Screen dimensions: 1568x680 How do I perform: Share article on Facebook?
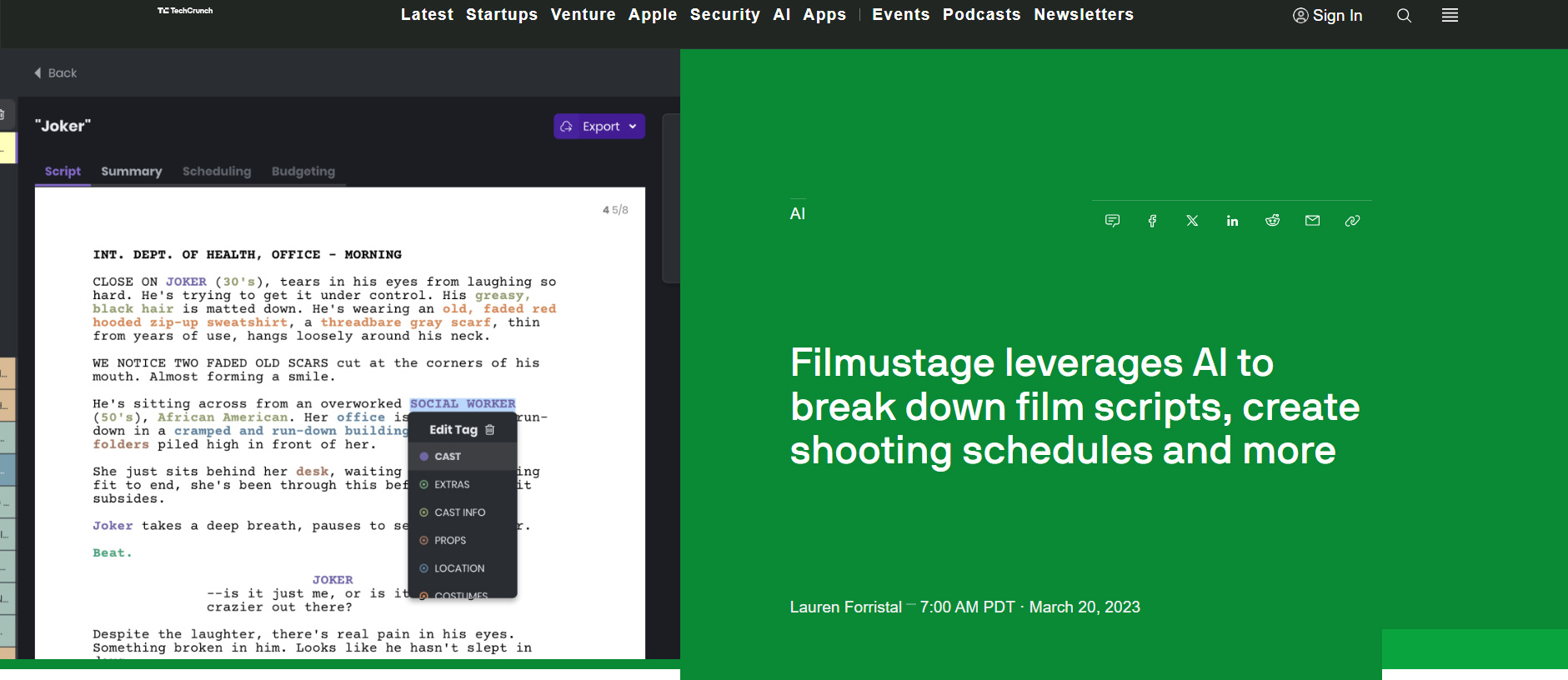click(x=1152, y=221)
